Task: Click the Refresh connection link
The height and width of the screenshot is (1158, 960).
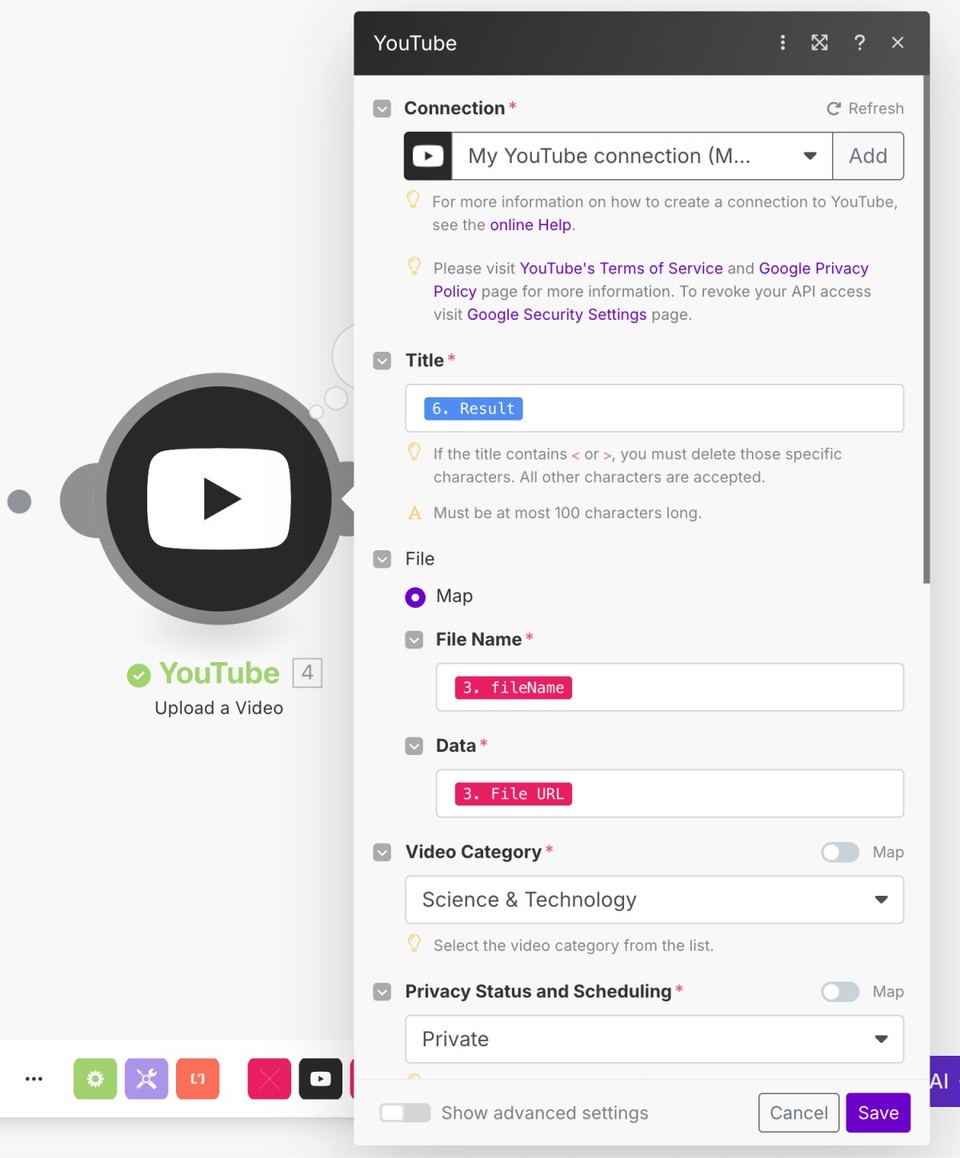Action: [865, 109]
